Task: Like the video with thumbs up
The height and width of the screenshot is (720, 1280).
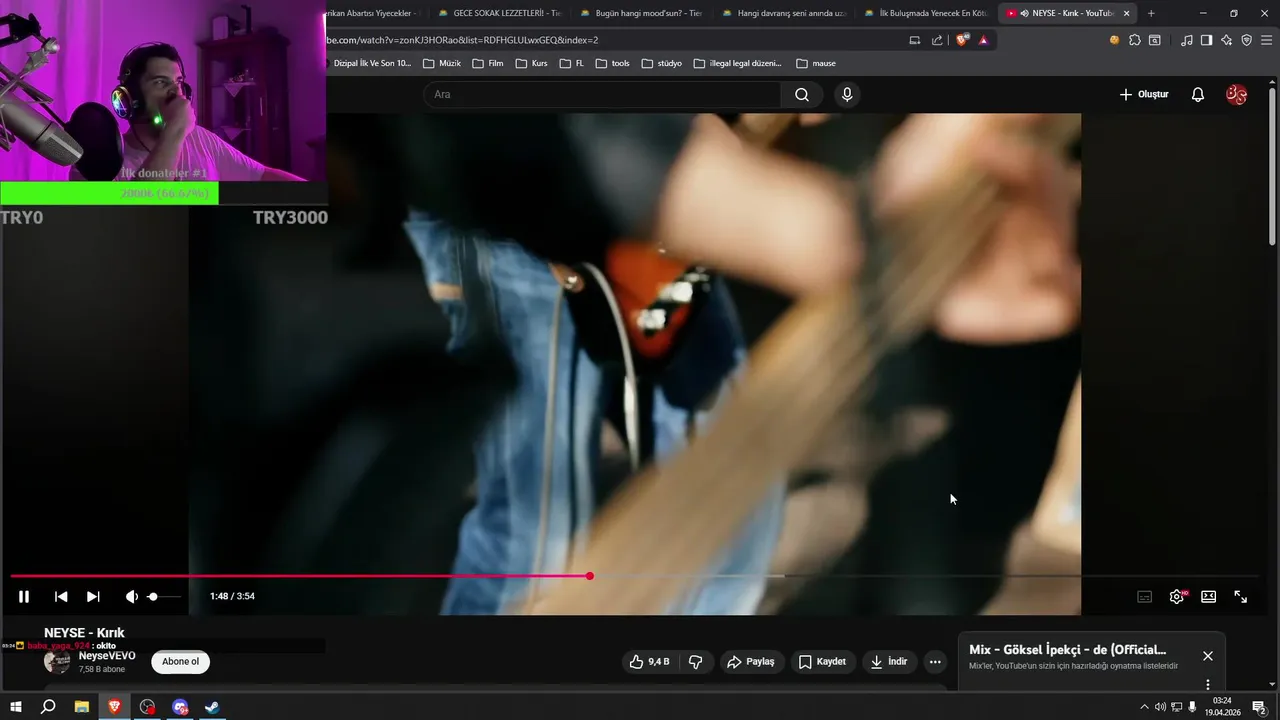Action: [x=649, y=661]
